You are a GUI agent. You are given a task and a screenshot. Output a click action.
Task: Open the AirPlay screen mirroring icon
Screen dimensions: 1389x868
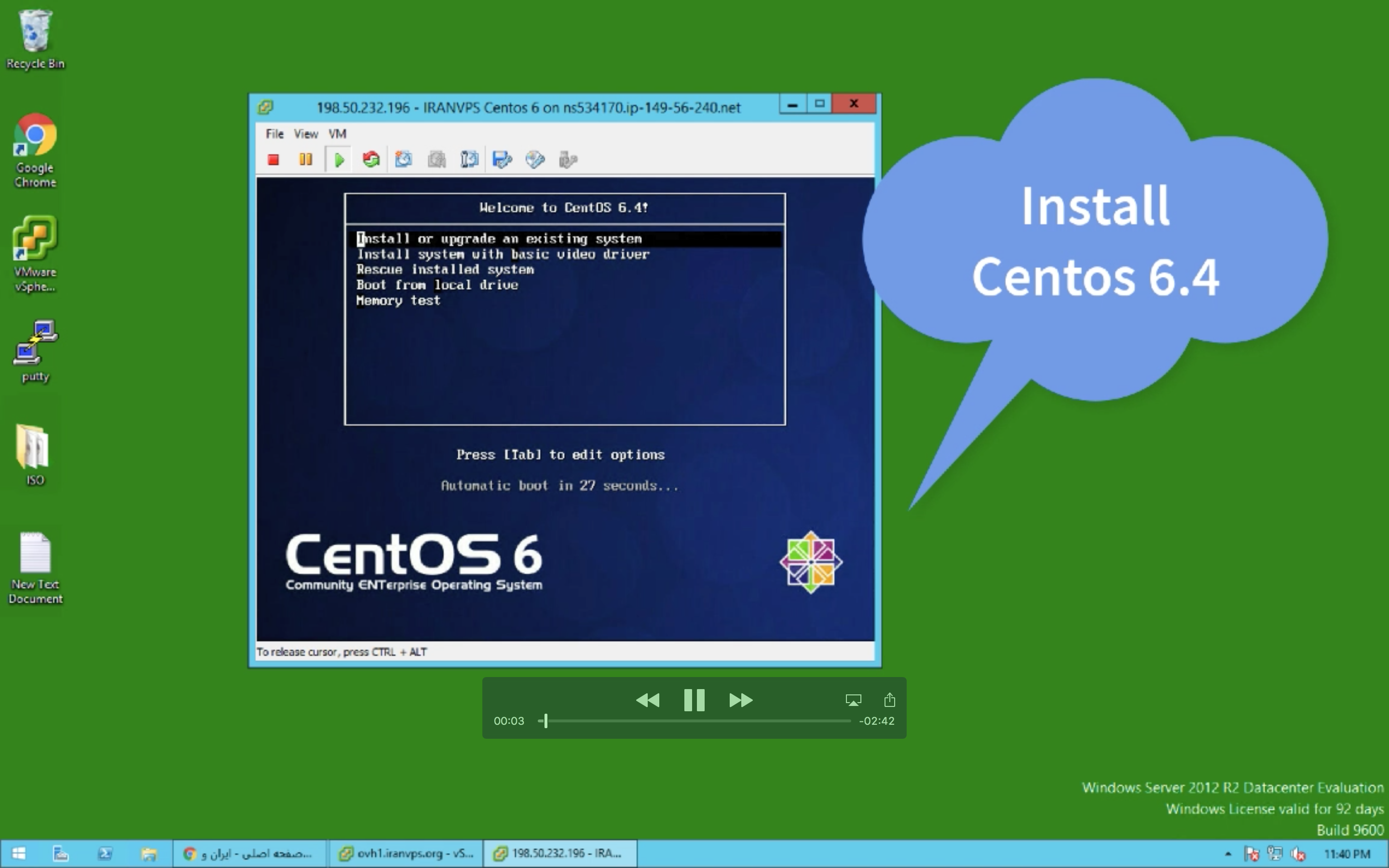(x=853, y=700)
